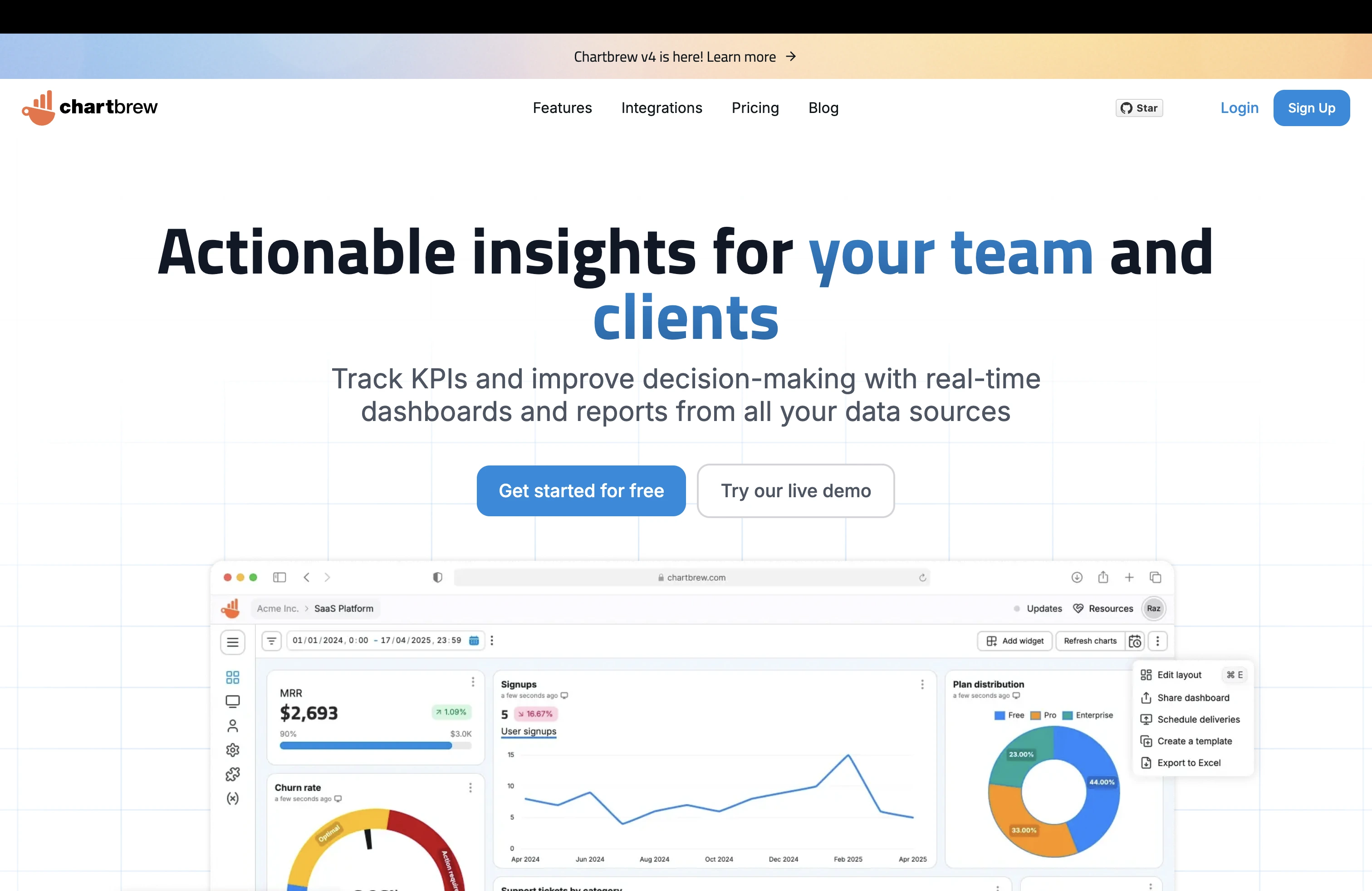Click the 16.67% decrease badge

click(535, 714)
